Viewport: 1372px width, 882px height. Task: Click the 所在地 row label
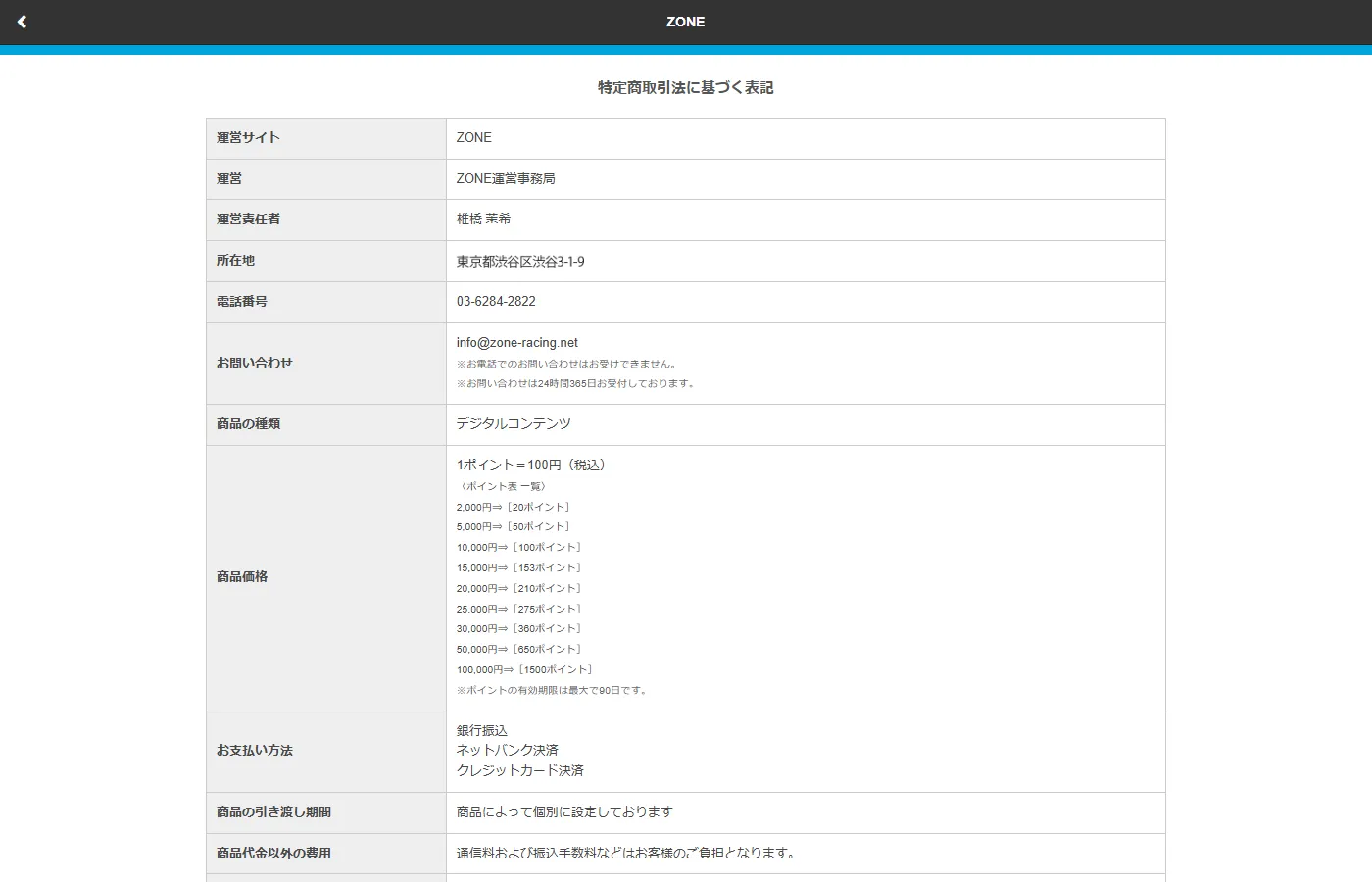coord(235,260)
